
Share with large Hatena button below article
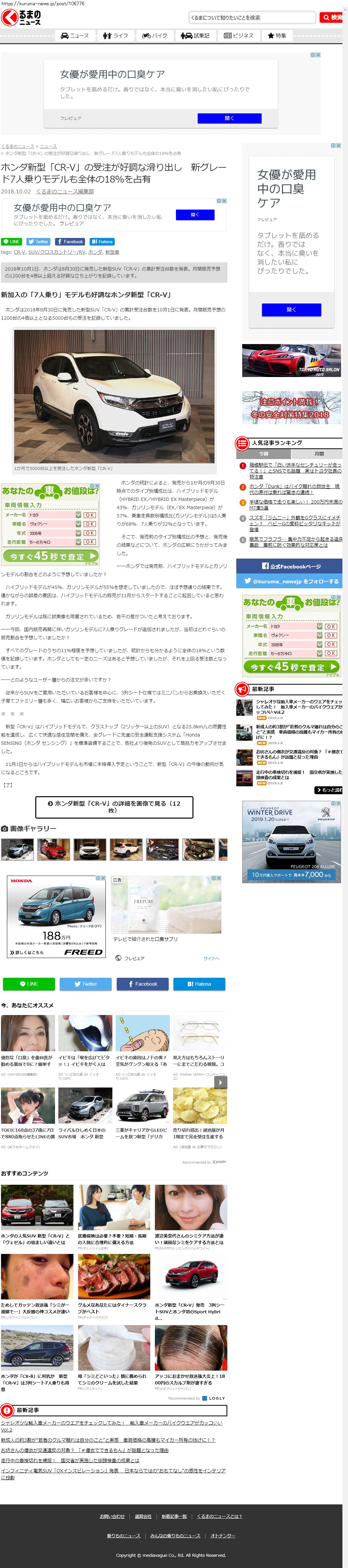coord(199,984)
